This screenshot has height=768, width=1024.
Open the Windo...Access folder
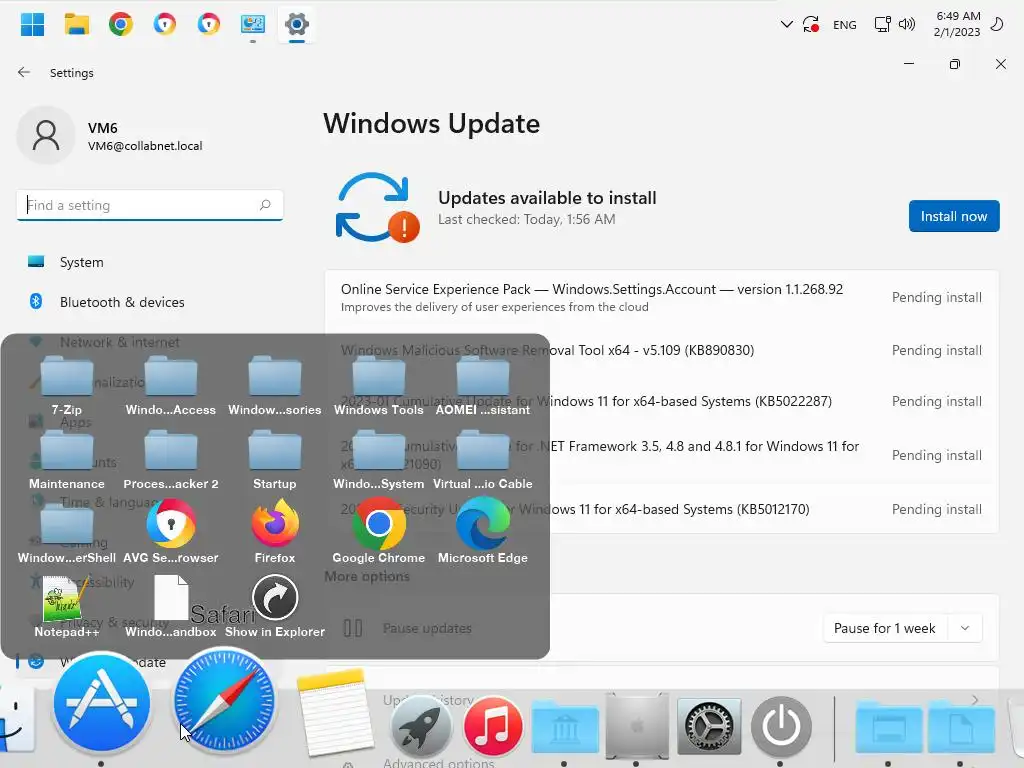point(170,385)
